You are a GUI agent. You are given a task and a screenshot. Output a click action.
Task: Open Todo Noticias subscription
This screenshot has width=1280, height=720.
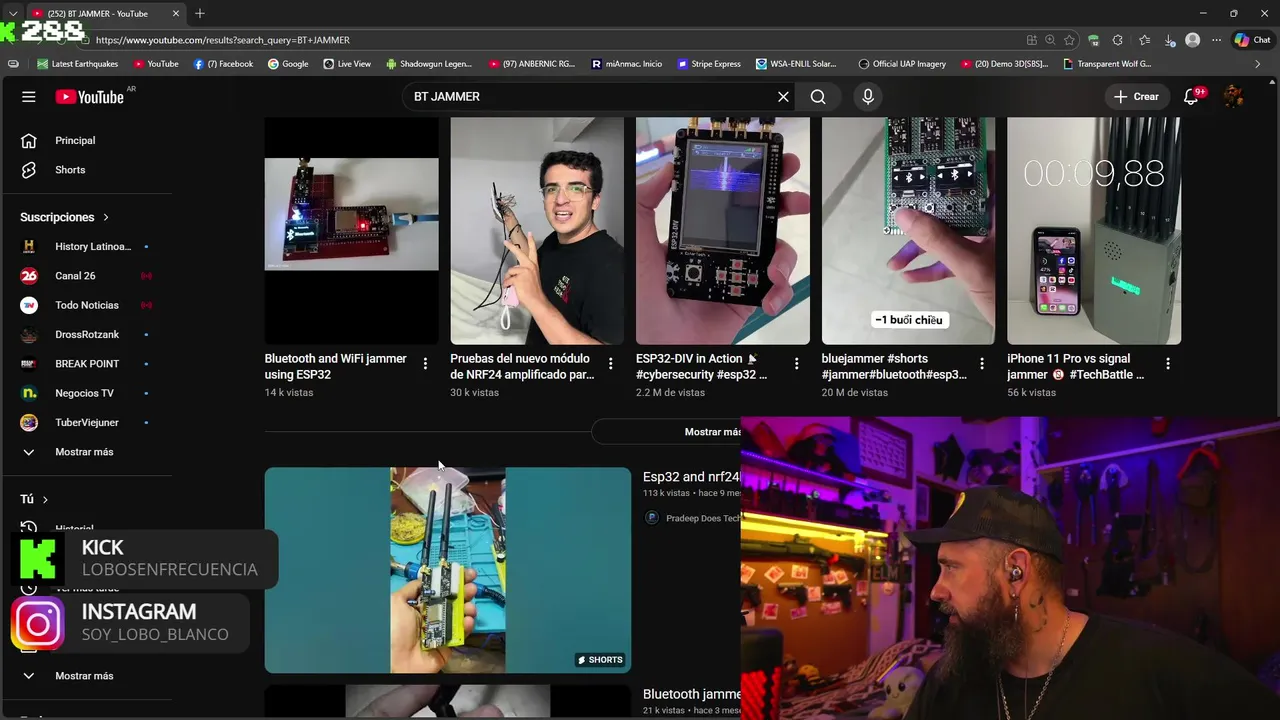click(x=86, y=305)
